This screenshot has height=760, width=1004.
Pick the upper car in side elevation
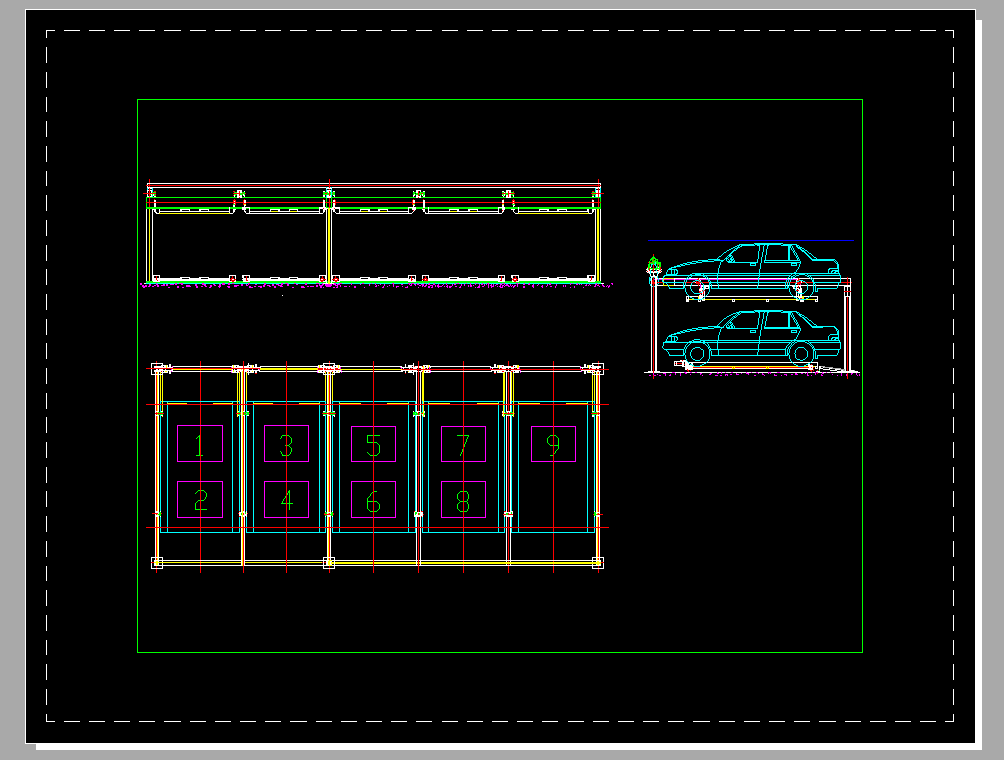[x=750, y=270]
